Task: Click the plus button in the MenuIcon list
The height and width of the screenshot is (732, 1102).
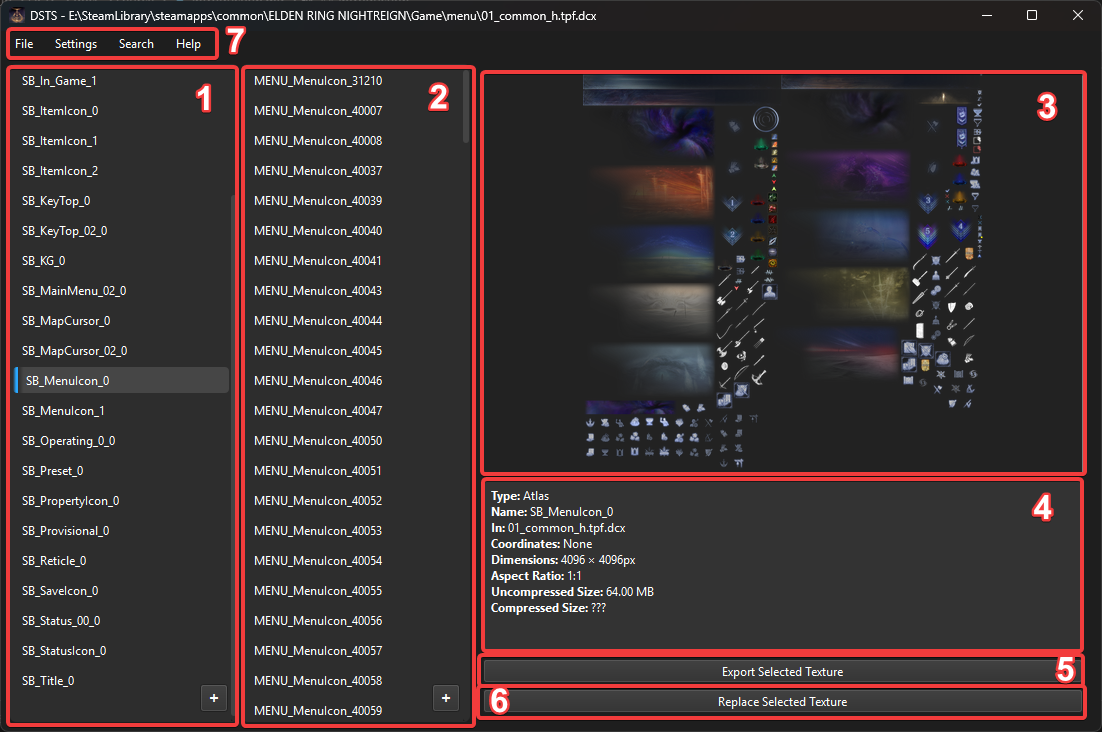Action: (446, 698)
